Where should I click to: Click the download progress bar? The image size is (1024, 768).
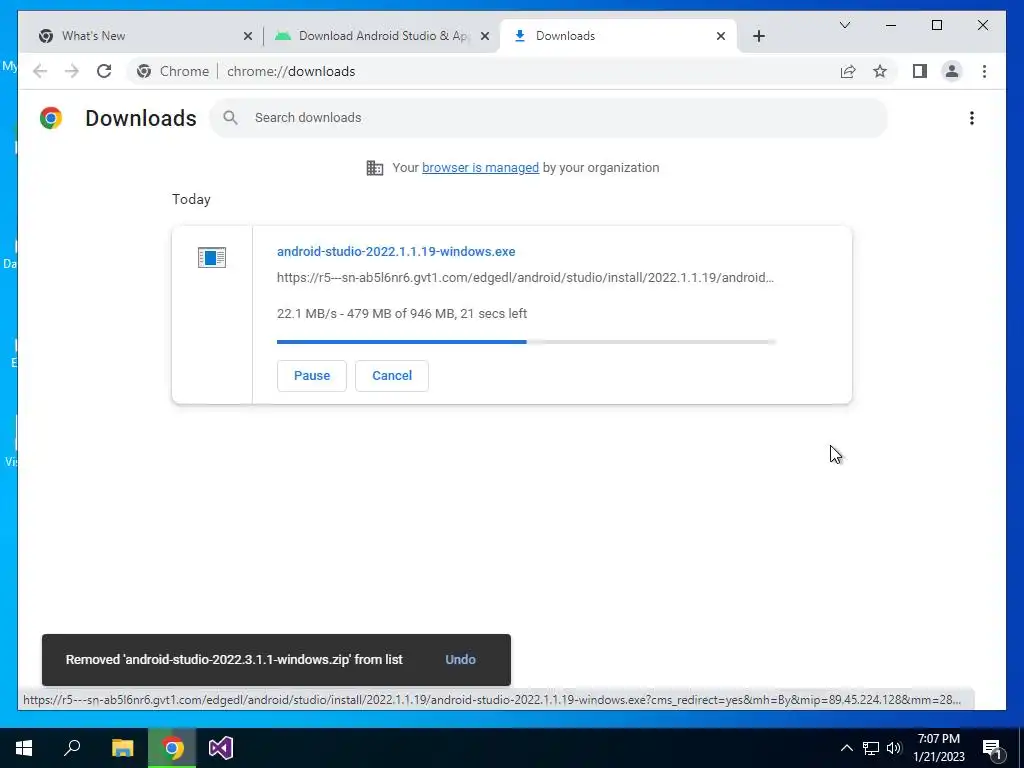[526, 342]
